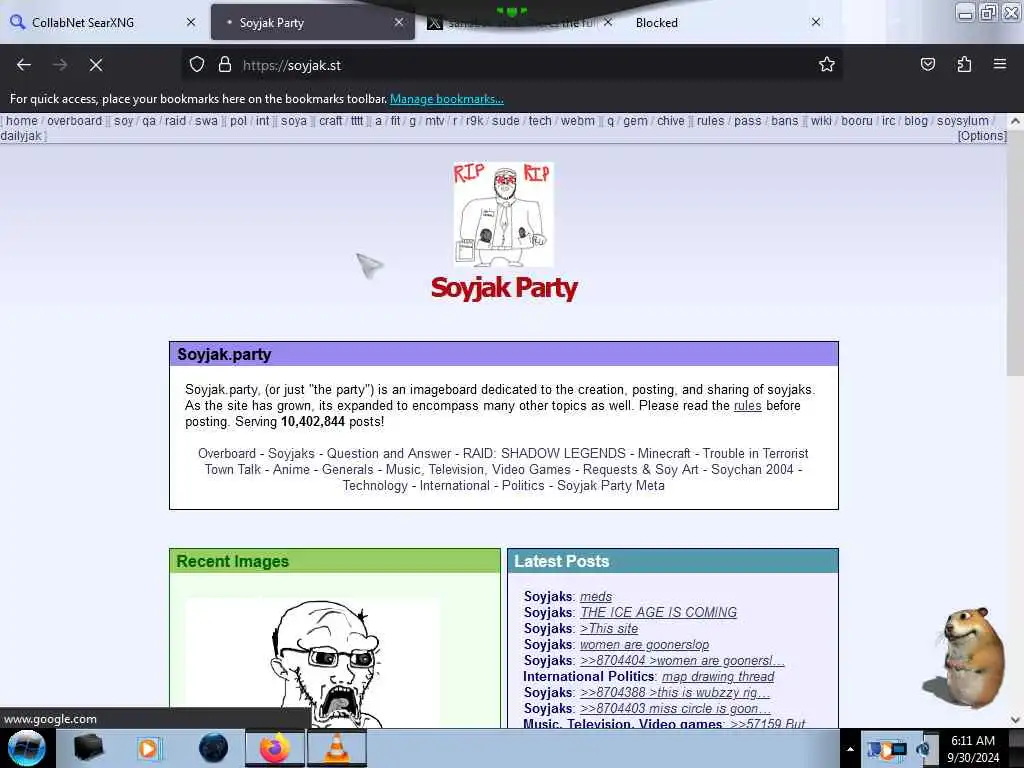Open the dailyjak link
The height and width of the screenshot is (768, 1024).
[x=21, y=136]
